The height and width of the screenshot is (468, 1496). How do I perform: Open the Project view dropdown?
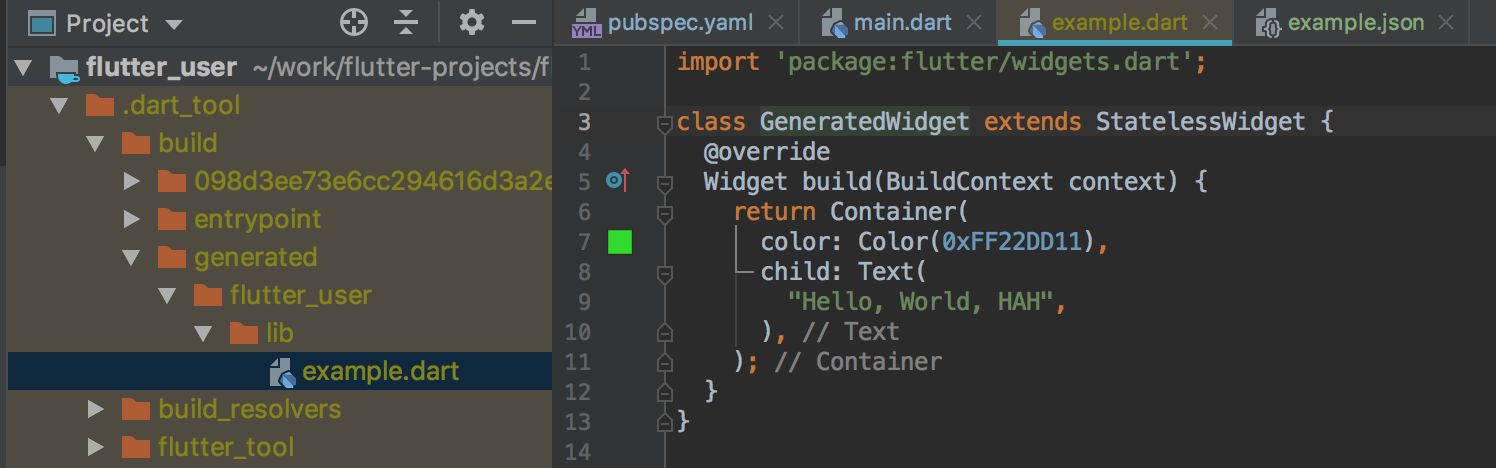pos(173,24)
